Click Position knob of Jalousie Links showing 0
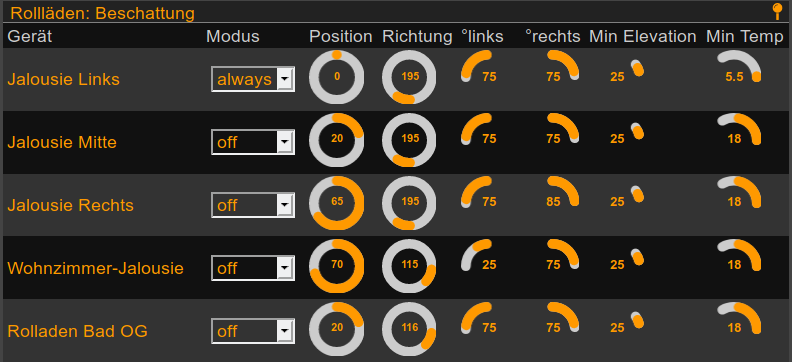792x362 pixels. pos(336,77)
